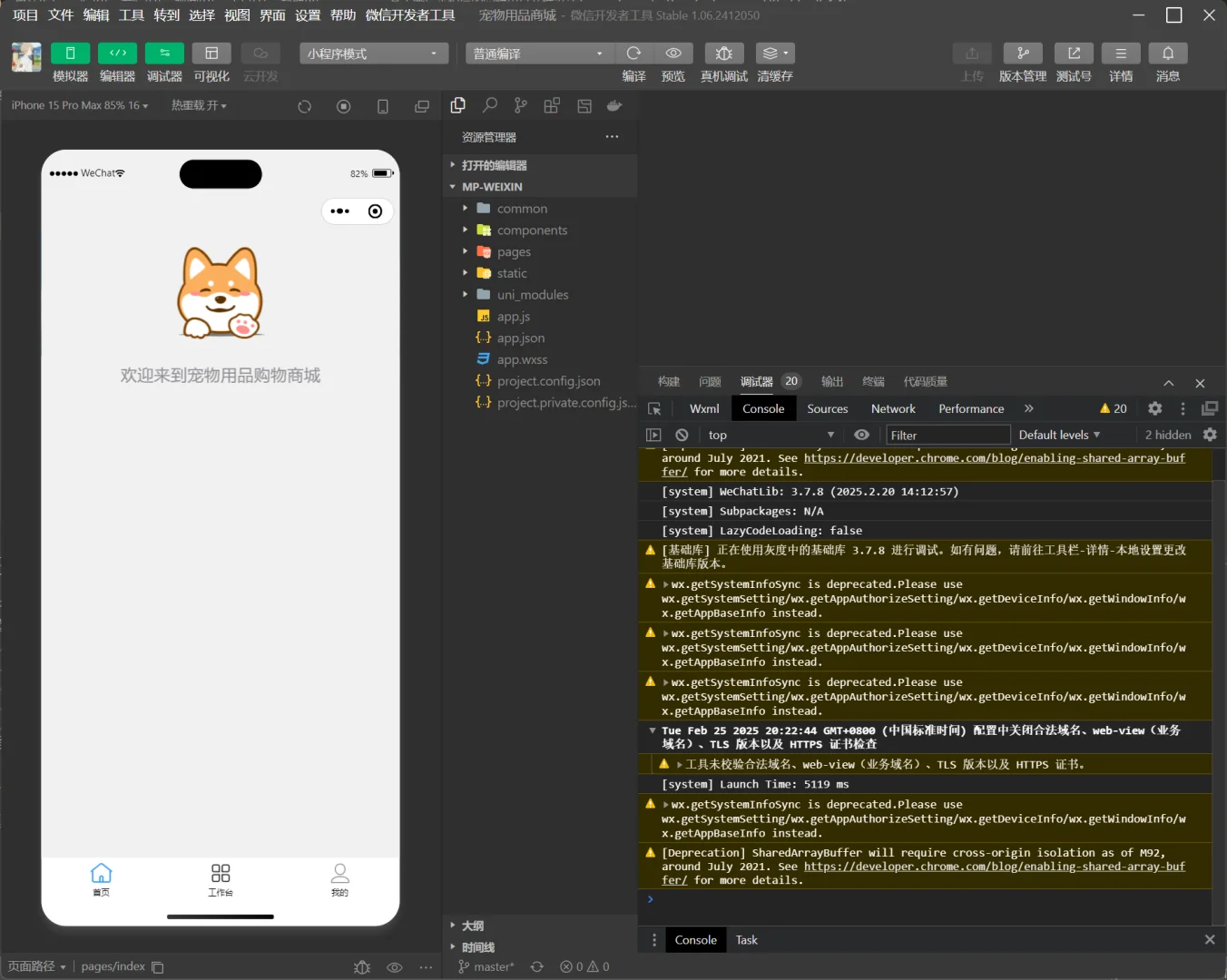Open the 热重载 hot reload dropdown
1227x980 pixels.
[x=199, y=105]
